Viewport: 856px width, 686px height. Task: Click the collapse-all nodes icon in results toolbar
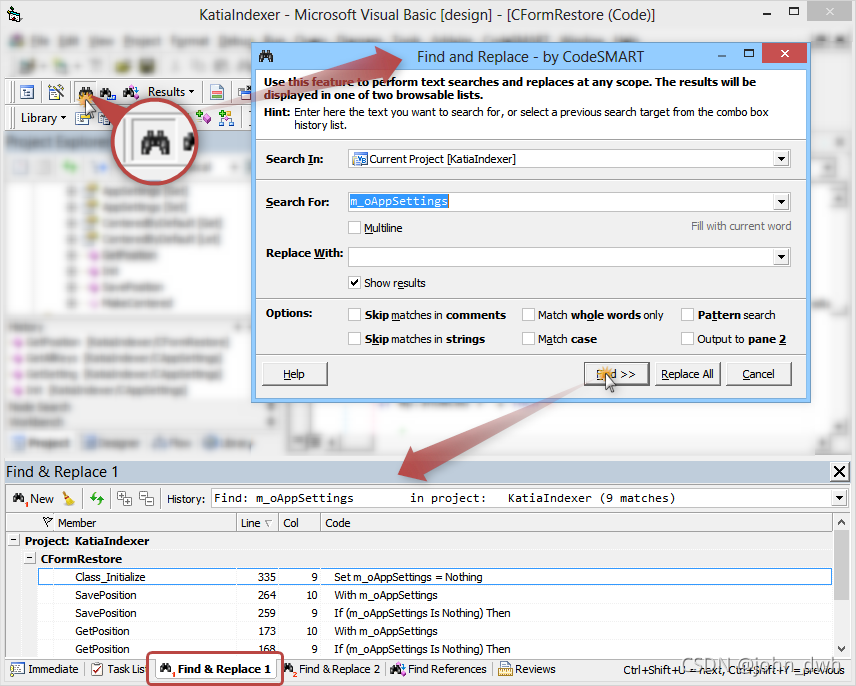(147, 498)
